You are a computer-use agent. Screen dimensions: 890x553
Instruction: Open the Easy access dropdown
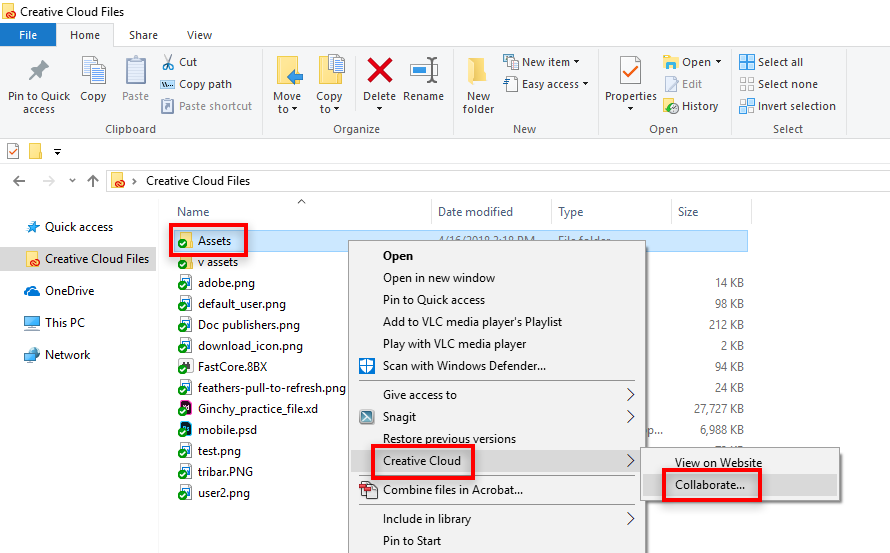tap(546, 84)
